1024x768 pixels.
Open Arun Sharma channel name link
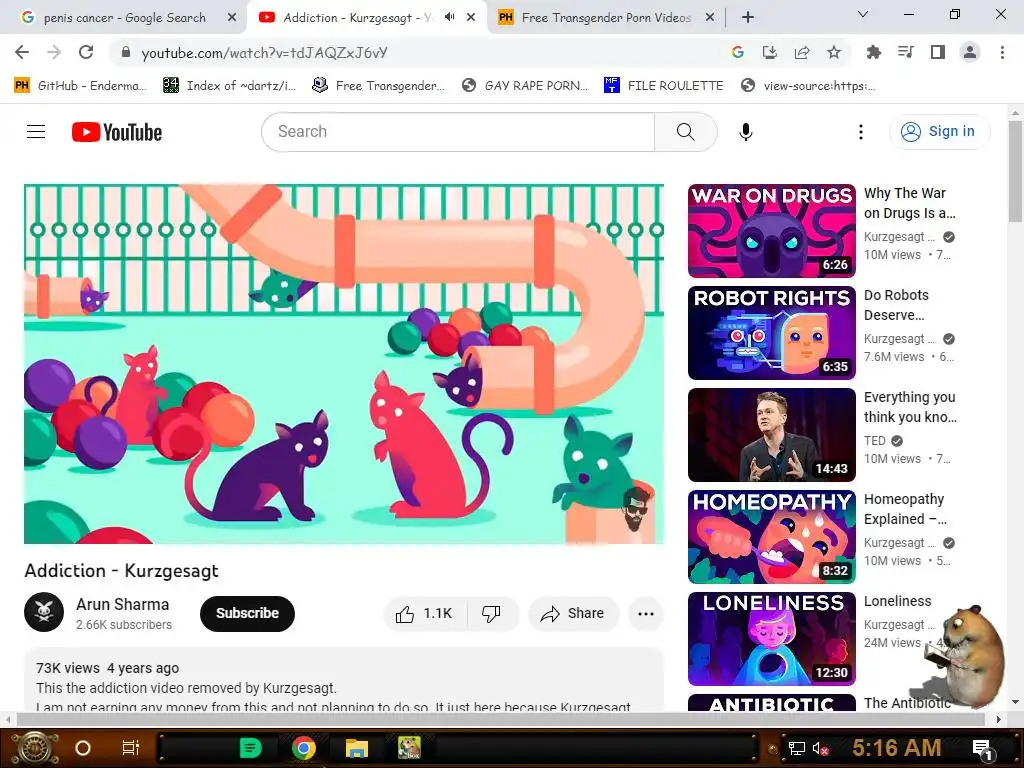(x=123, y=604)
